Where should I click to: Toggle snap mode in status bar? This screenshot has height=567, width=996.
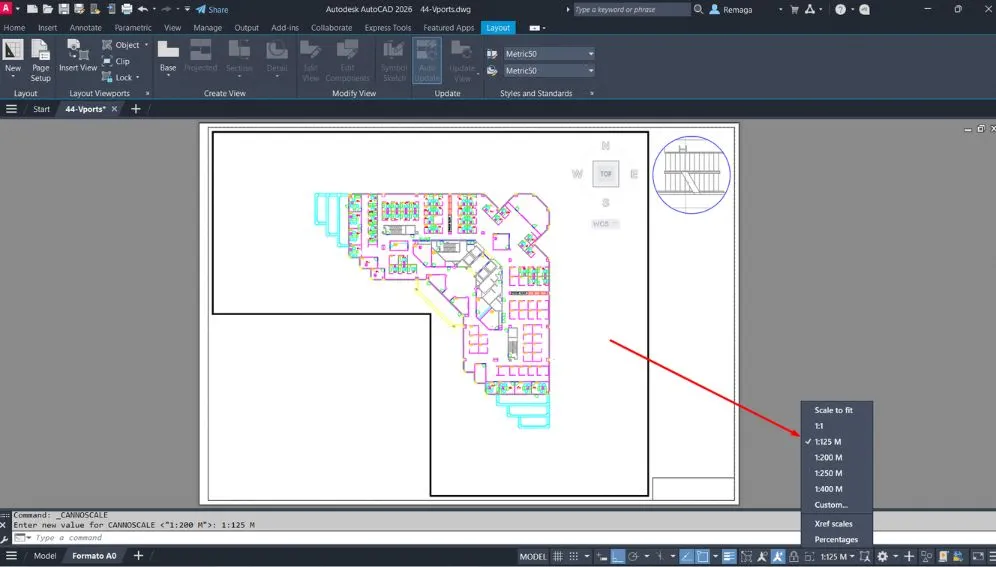[574, 556]
